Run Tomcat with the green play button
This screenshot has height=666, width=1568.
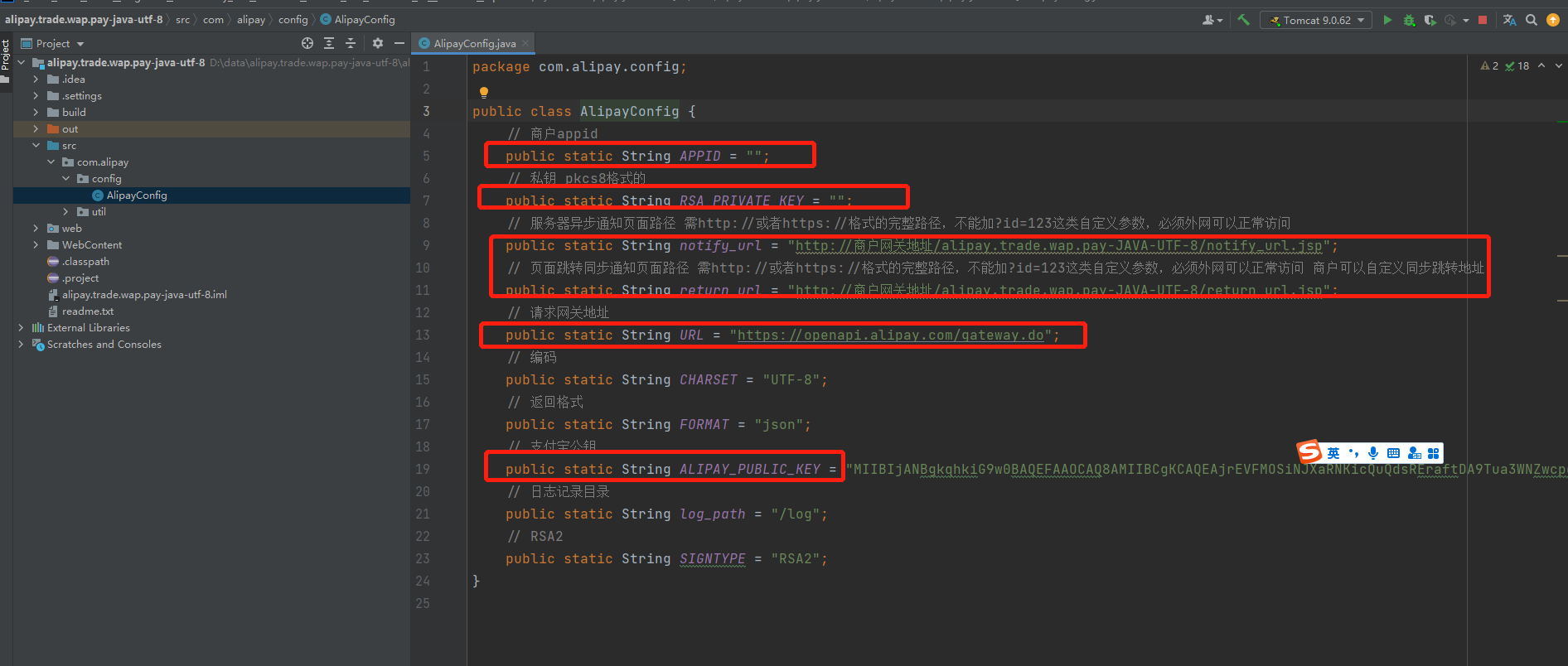(x=1387, y=20)
